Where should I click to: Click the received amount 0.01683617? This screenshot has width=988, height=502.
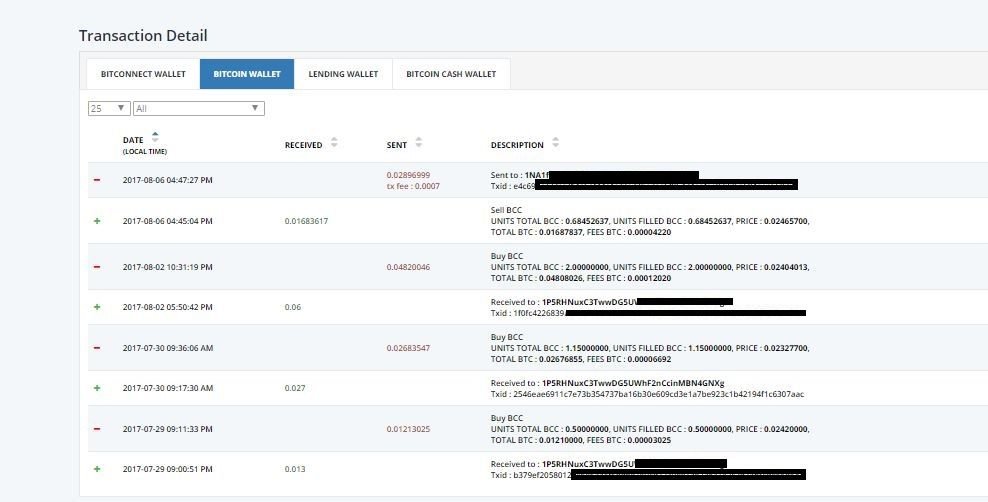[x=306, y=221]
